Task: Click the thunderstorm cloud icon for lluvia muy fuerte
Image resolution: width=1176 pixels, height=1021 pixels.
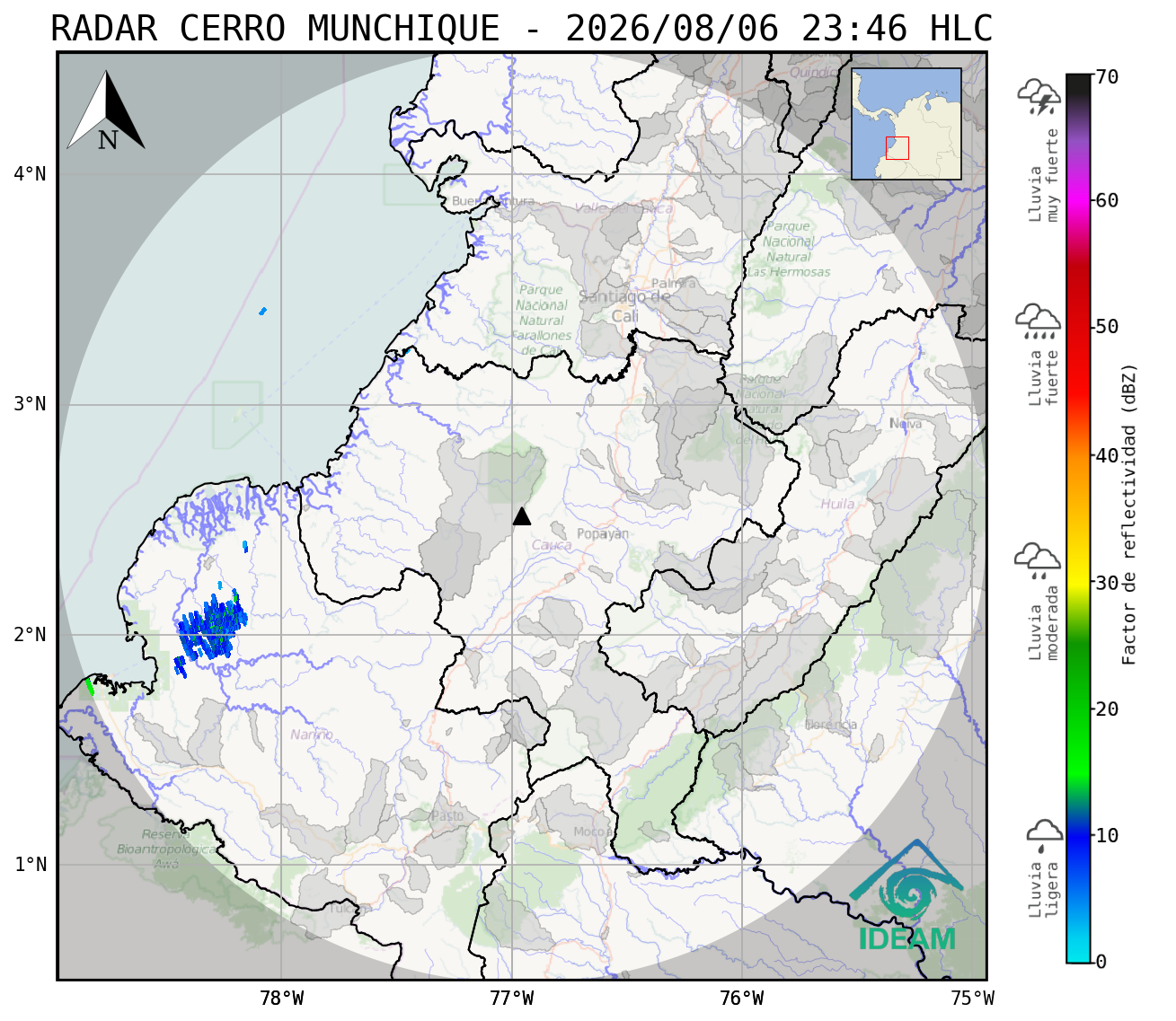Action: (1039, 97)
